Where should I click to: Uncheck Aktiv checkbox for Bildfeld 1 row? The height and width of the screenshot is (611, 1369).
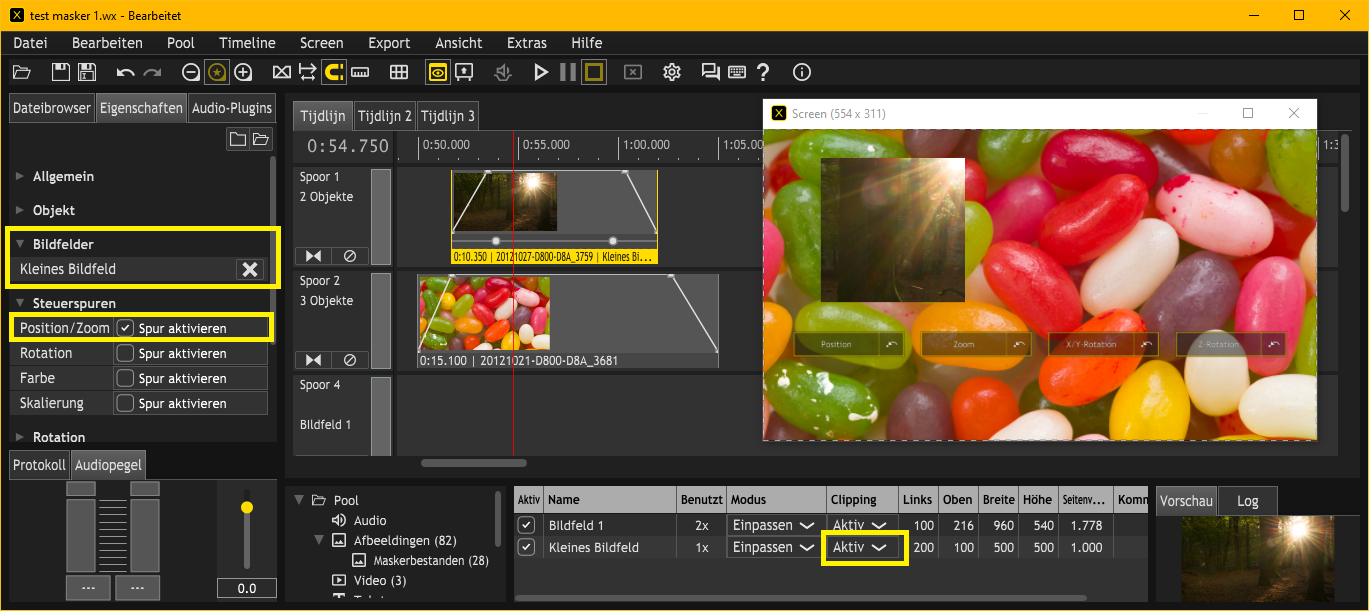[x=526, y=525]
